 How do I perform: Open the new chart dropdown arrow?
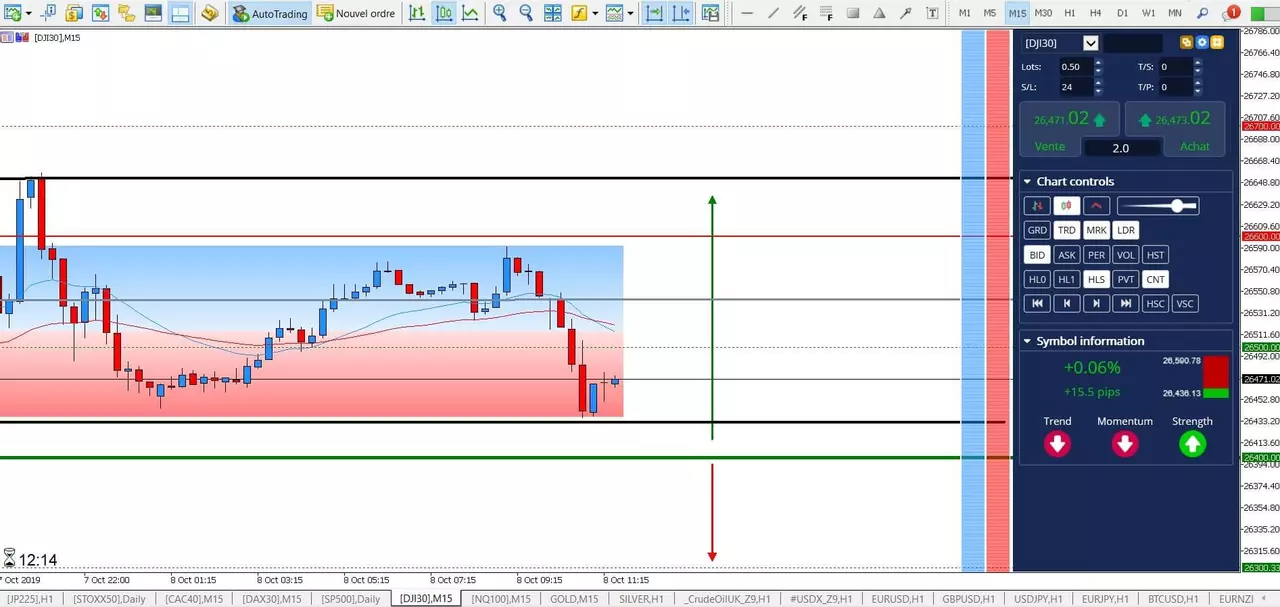point(28,14)
